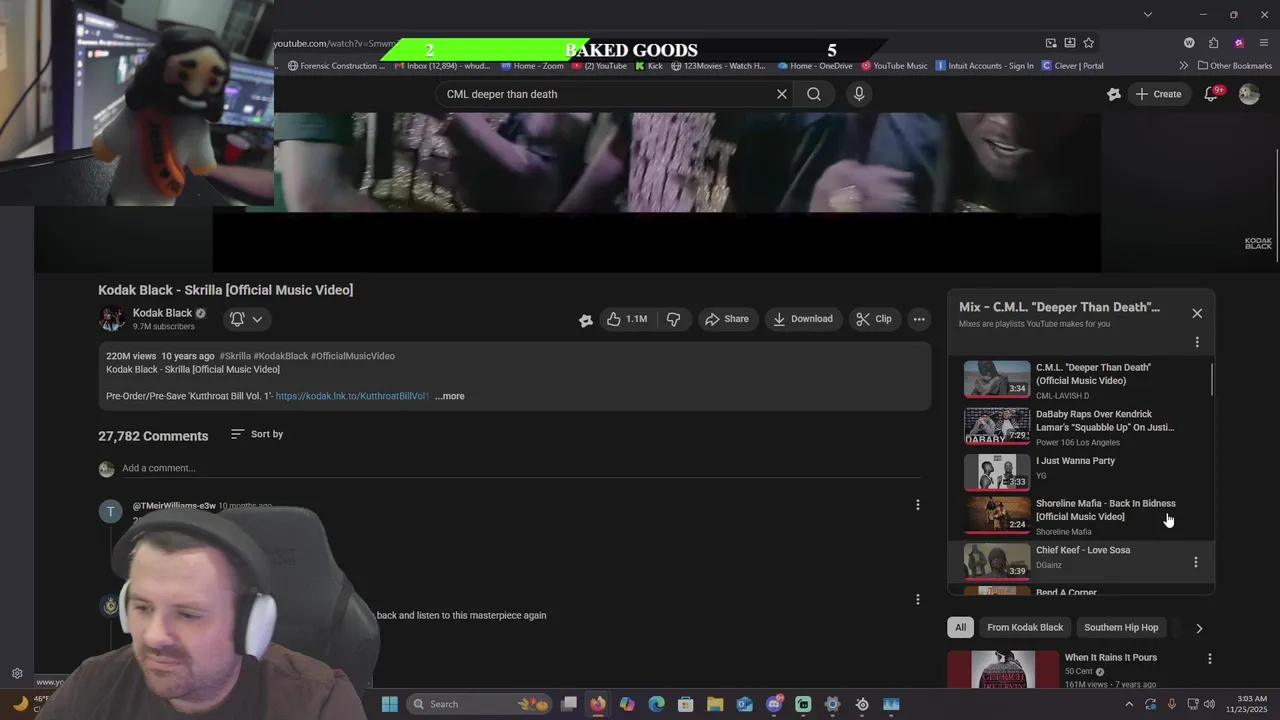Open the Forensic Construction bookmark
Screen dimensions: 1280x720
click(x=336, y=66)
